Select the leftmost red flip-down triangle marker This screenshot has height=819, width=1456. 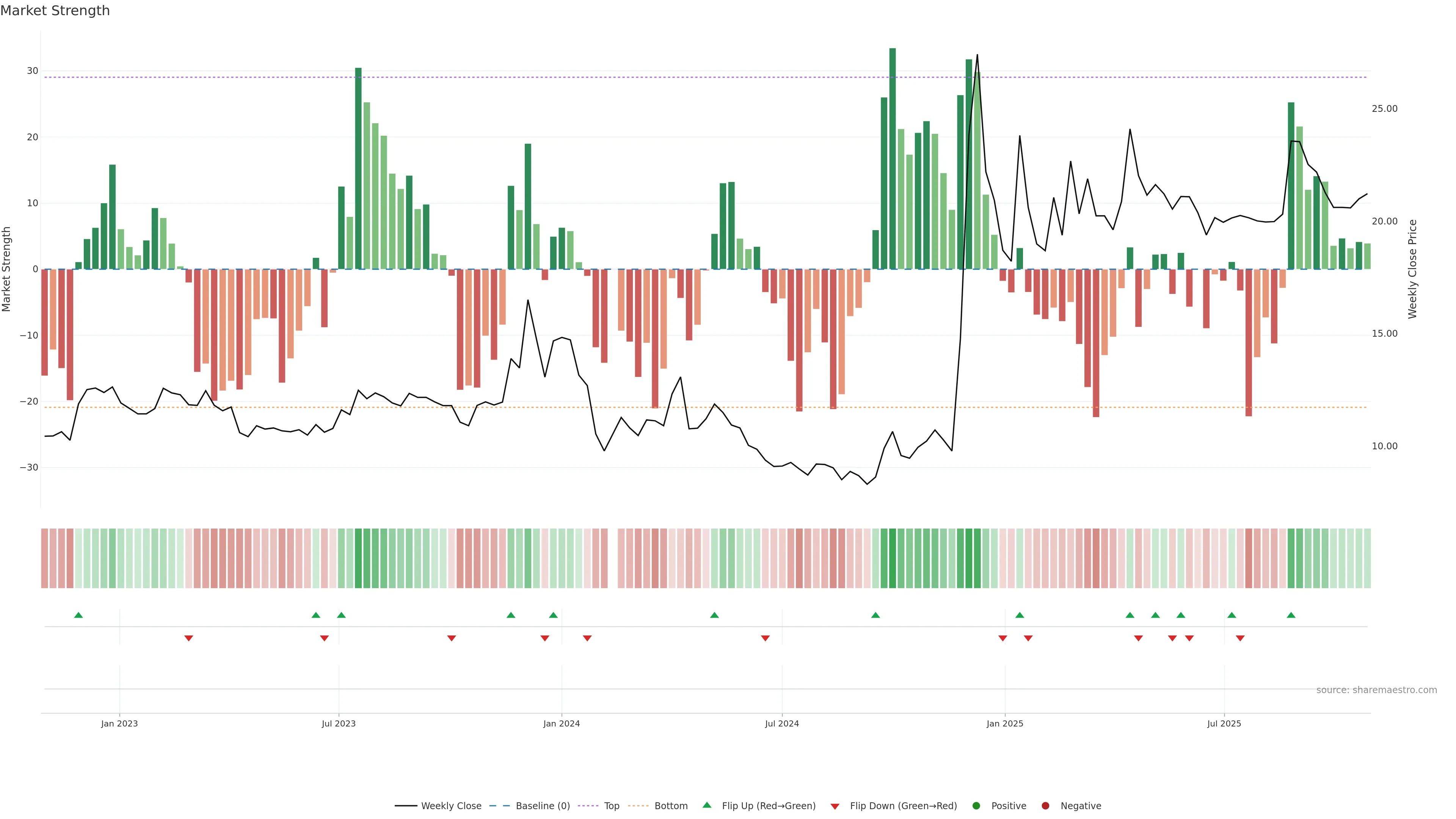pyautogui.click(x=189, y=638)
